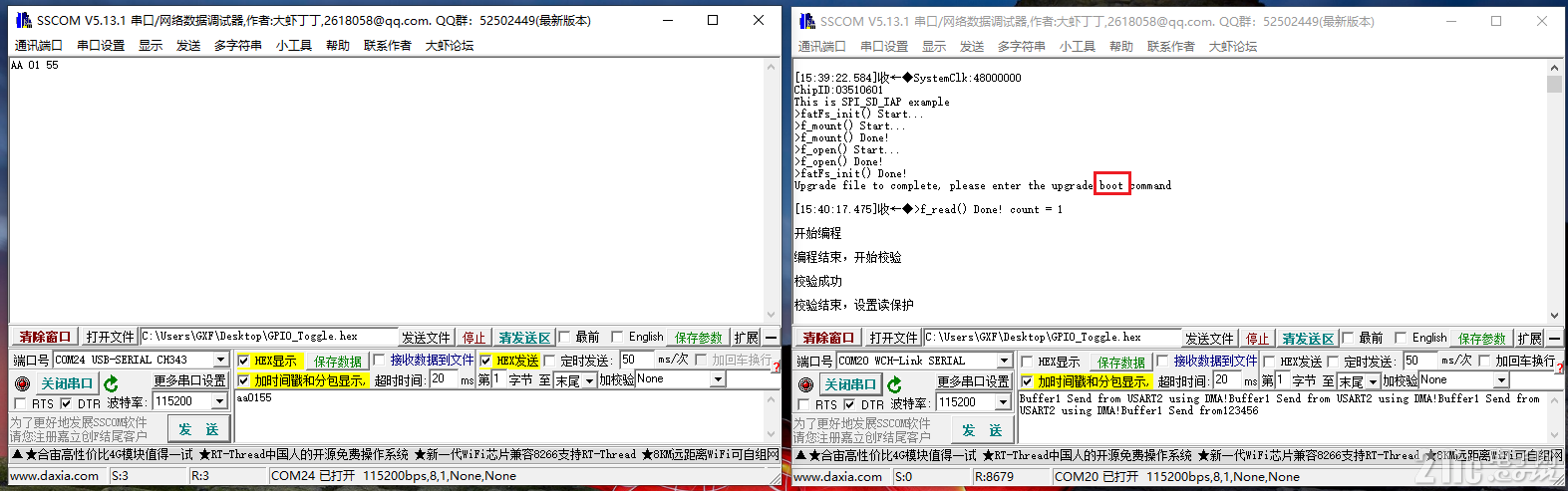The width and height of the screenshot is (1568, 491).
Task: Click SSCOM app icon in left title bar
Action: pos(23,20)
